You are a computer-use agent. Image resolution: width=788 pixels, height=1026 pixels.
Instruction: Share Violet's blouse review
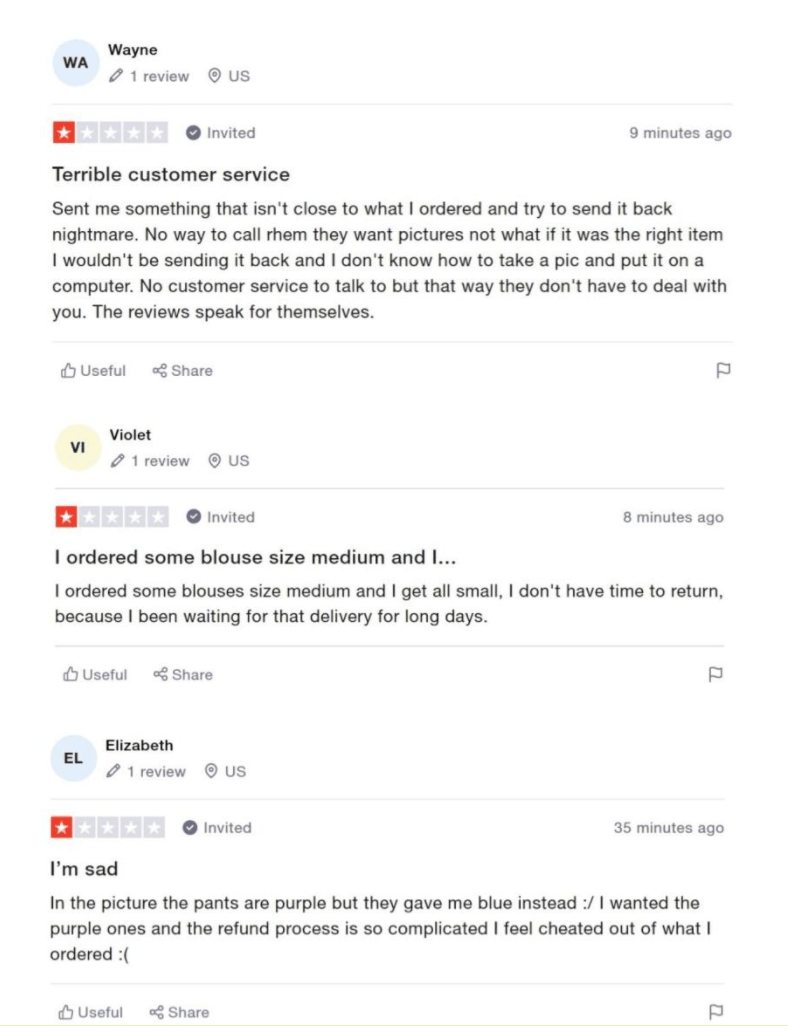point(183,675)
